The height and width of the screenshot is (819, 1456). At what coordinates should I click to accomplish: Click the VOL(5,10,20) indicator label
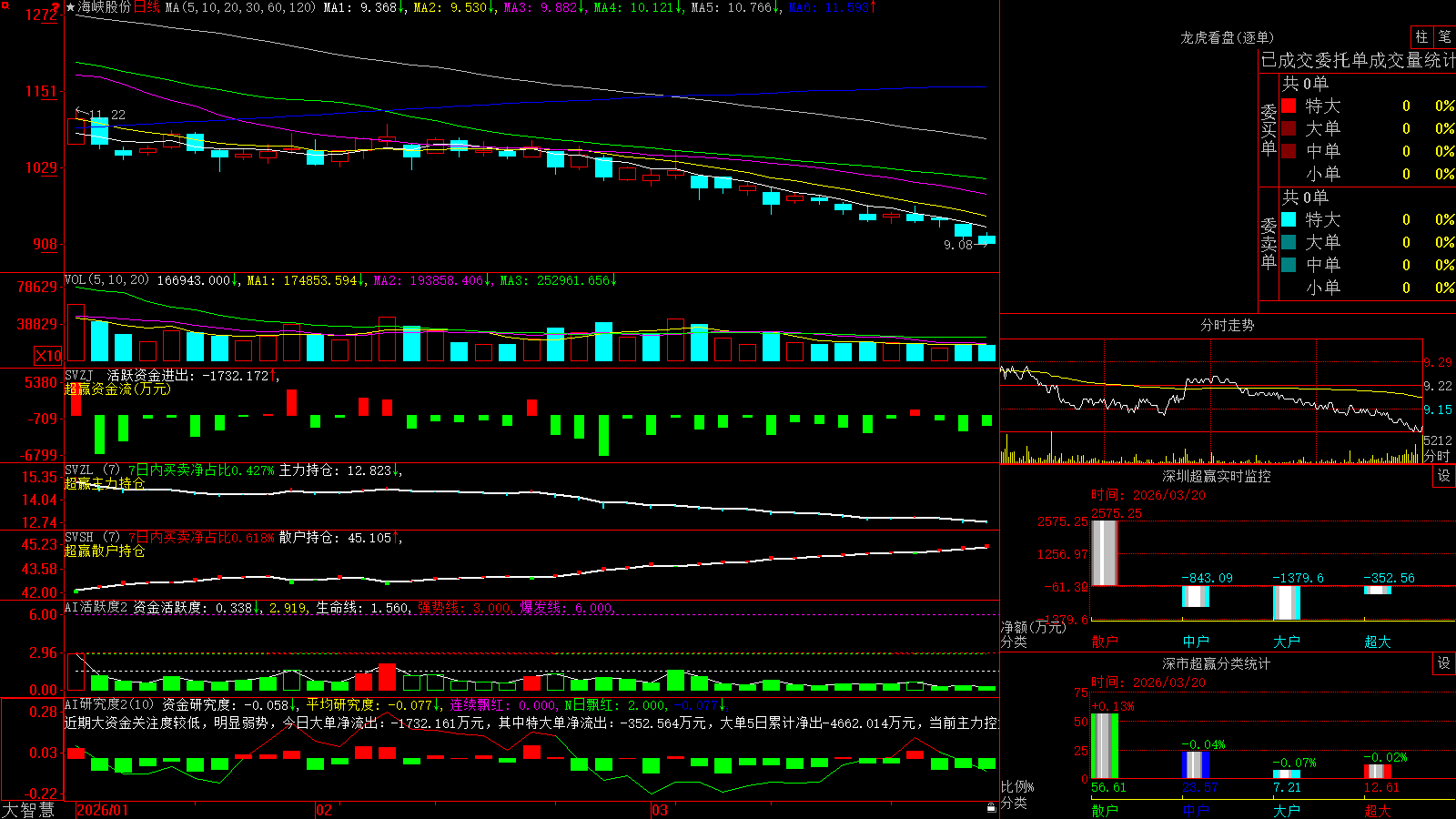pyautogui.click(x=106, y=280)
